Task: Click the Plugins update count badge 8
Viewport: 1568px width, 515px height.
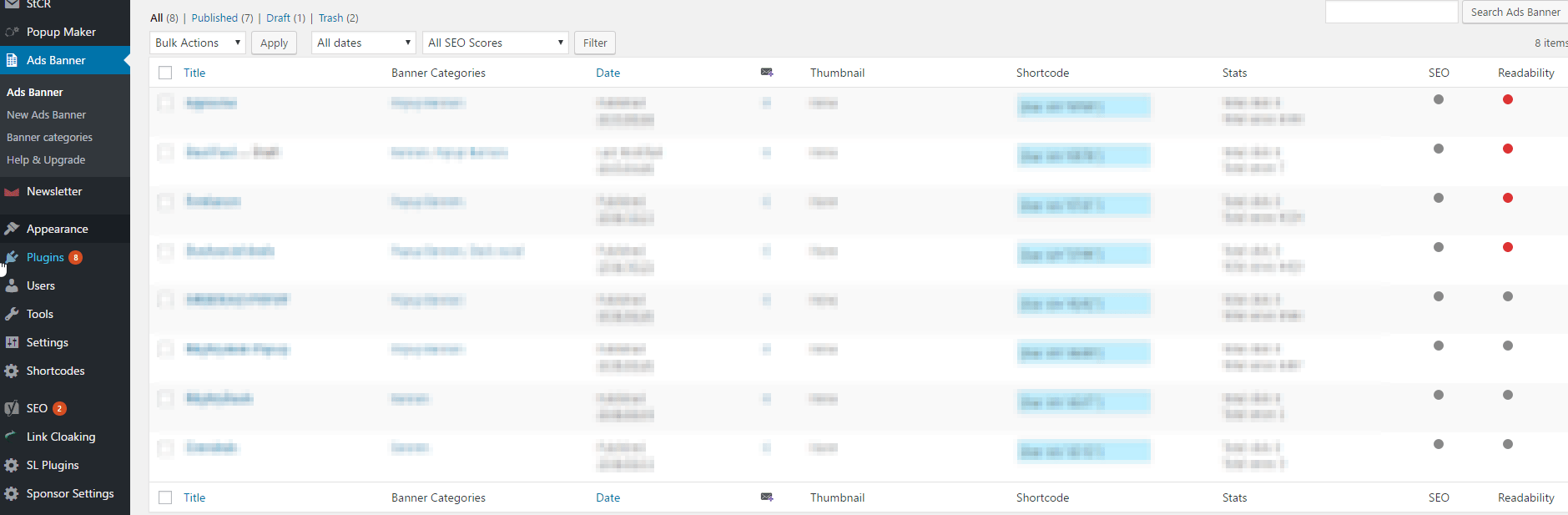Action: pyautogui.click(x=75, y=257)
